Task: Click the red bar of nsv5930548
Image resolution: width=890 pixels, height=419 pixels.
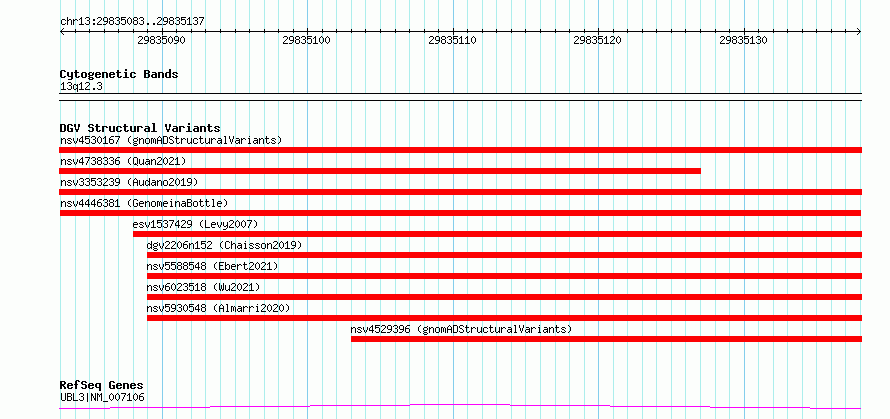Action: [505, 318]
